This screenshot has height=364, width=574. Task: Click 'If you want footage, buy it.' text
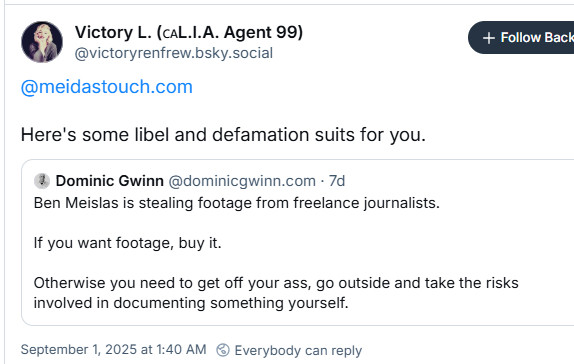coord(127,243)
